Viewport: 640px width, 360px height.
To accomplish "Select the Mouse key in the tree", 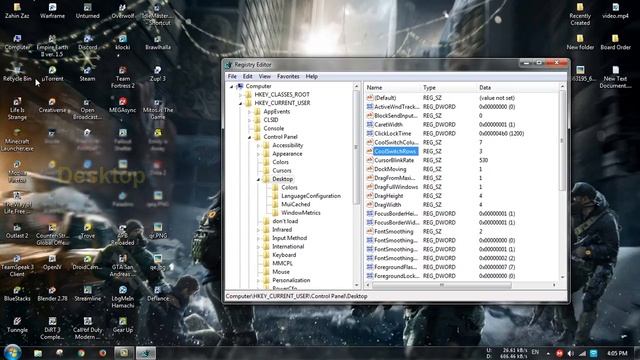I will click(281, 272).
